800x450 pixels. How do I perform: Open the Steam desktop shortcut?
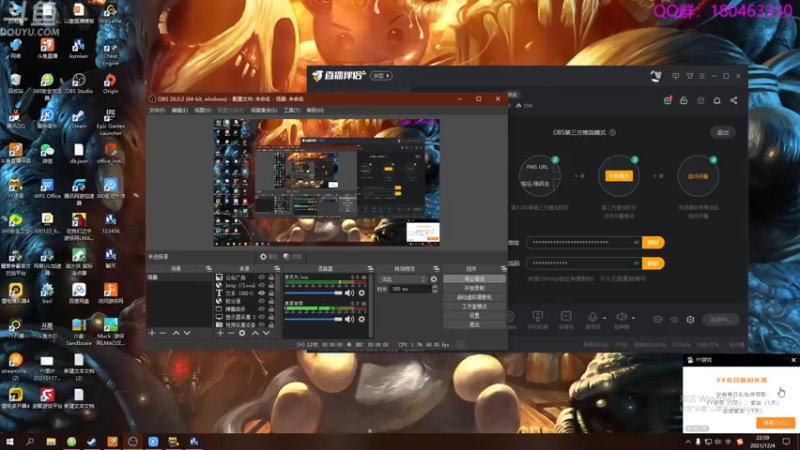tap(79, 119)
